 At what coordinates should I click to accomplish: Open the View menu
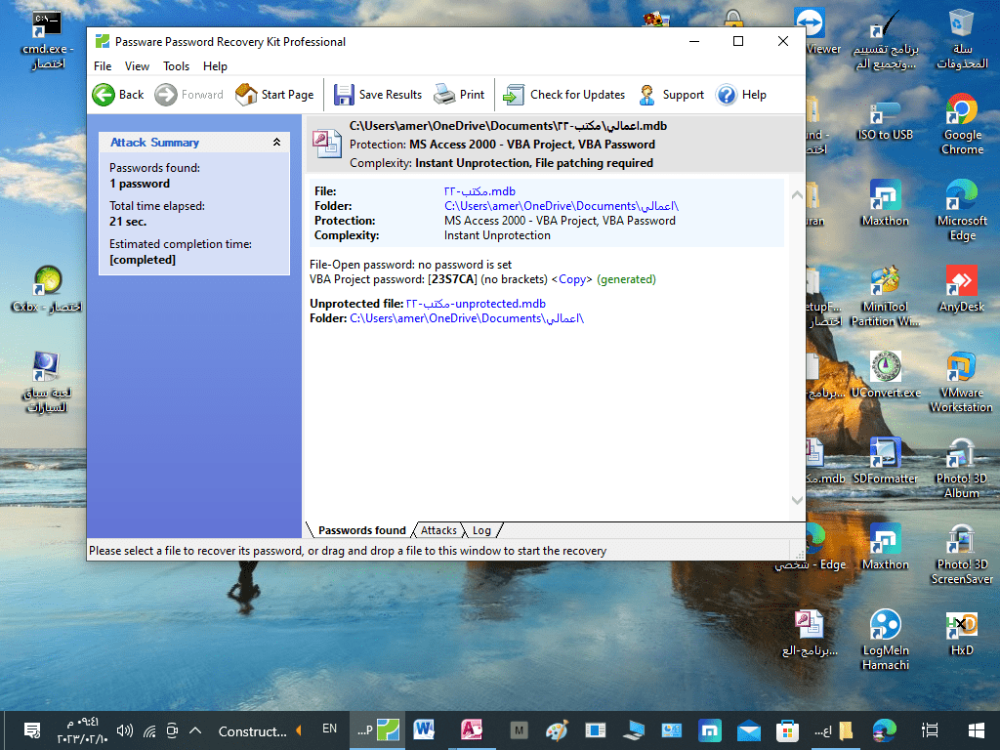[136, 66]
